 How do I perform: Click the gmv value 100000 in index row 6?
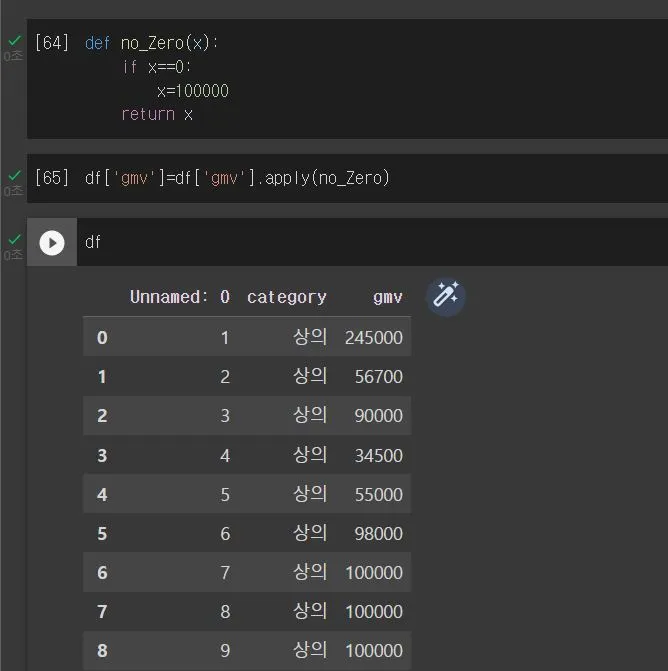point(374,573)
